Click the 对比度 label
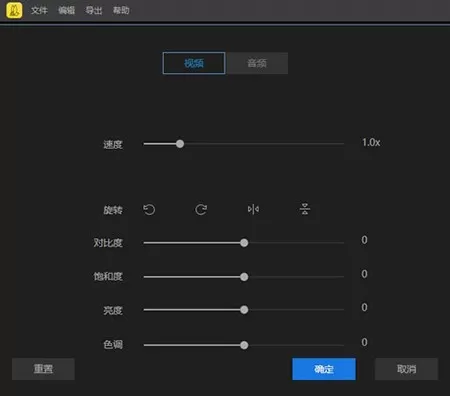 108,243
